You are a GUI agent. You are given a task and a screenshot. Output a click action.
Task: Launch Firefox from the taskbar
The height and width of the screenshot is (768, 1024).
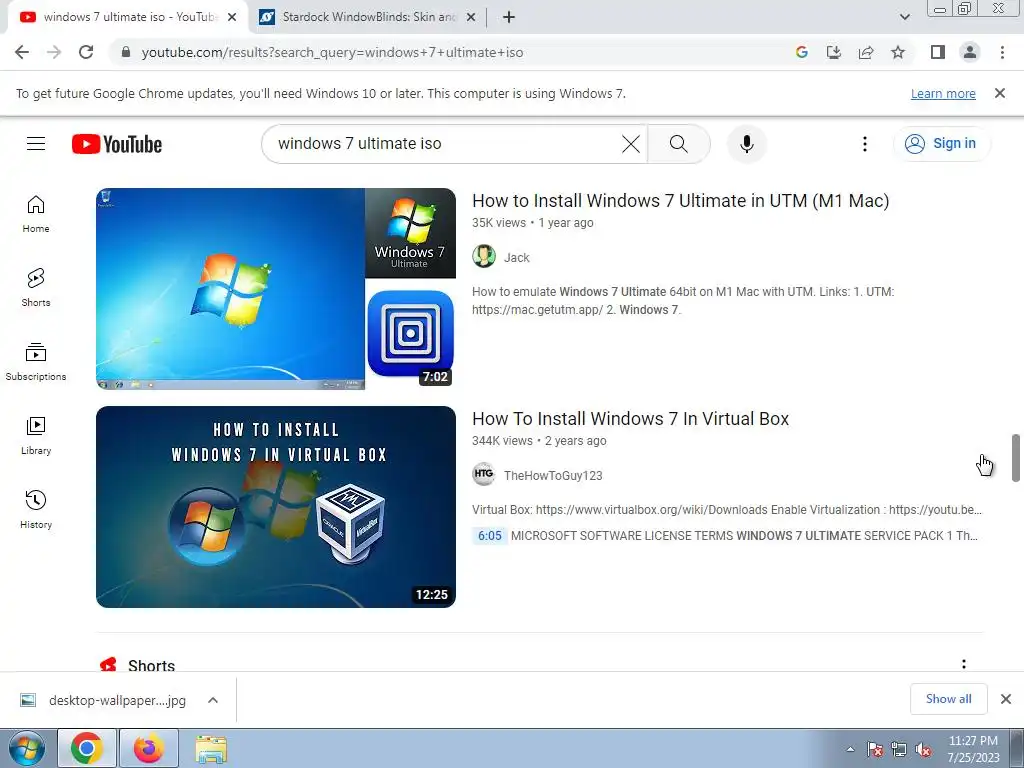pos(149,748)
